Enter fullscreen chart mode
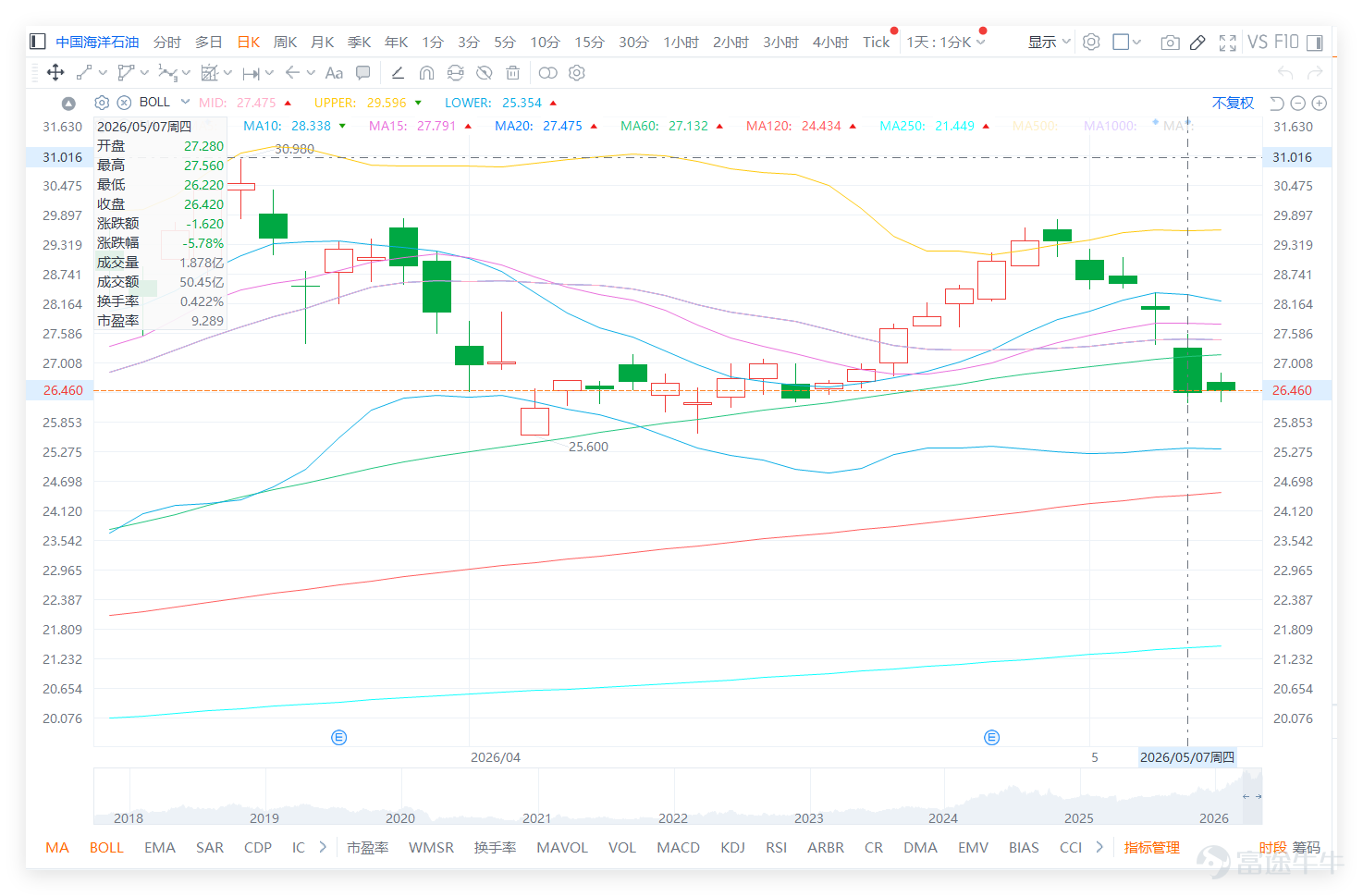Viewport: 1363px width, 896px height. 1228,43
